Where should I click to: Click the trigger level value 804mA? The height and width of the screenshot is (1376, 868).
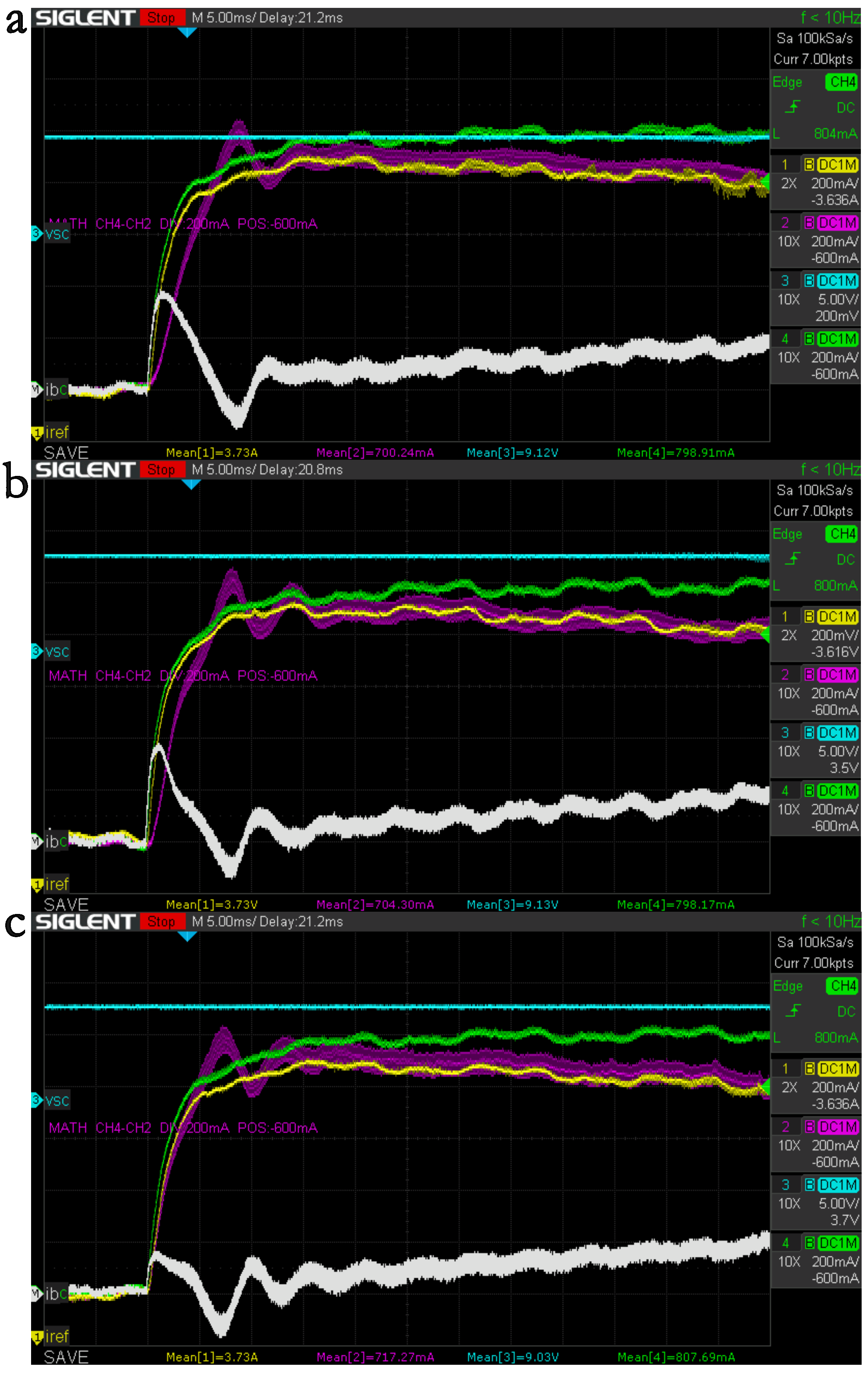point(835,134)
